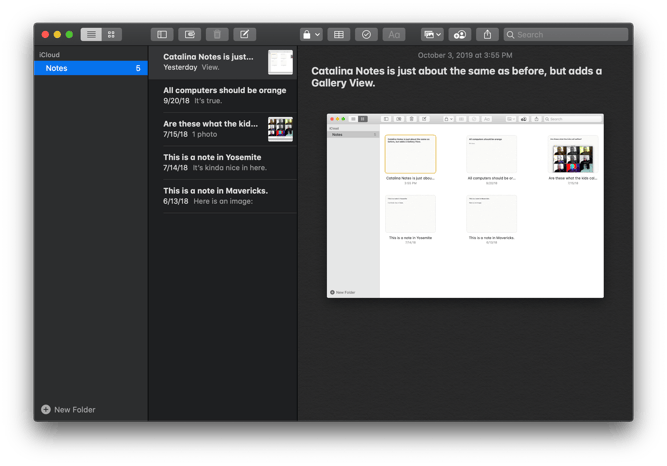Open the Catalina Notes is just... note
Screen dimensions: 667x466
pyautogui.click(x=223, y=62)
